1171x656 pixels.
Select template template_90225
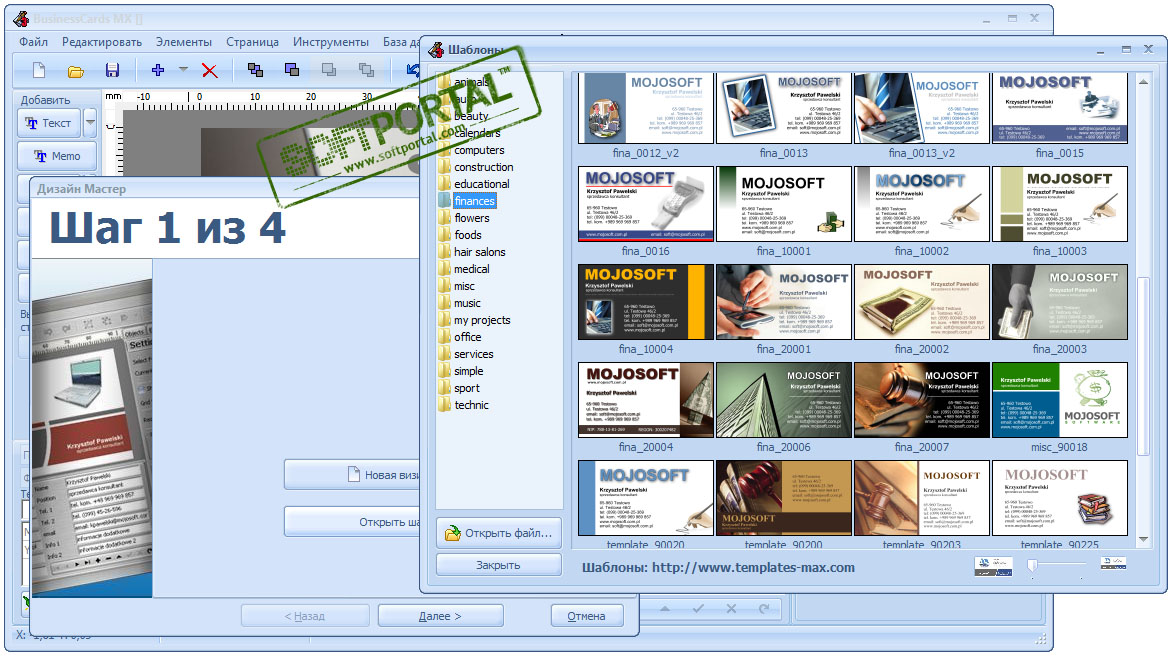point(1060,498)
